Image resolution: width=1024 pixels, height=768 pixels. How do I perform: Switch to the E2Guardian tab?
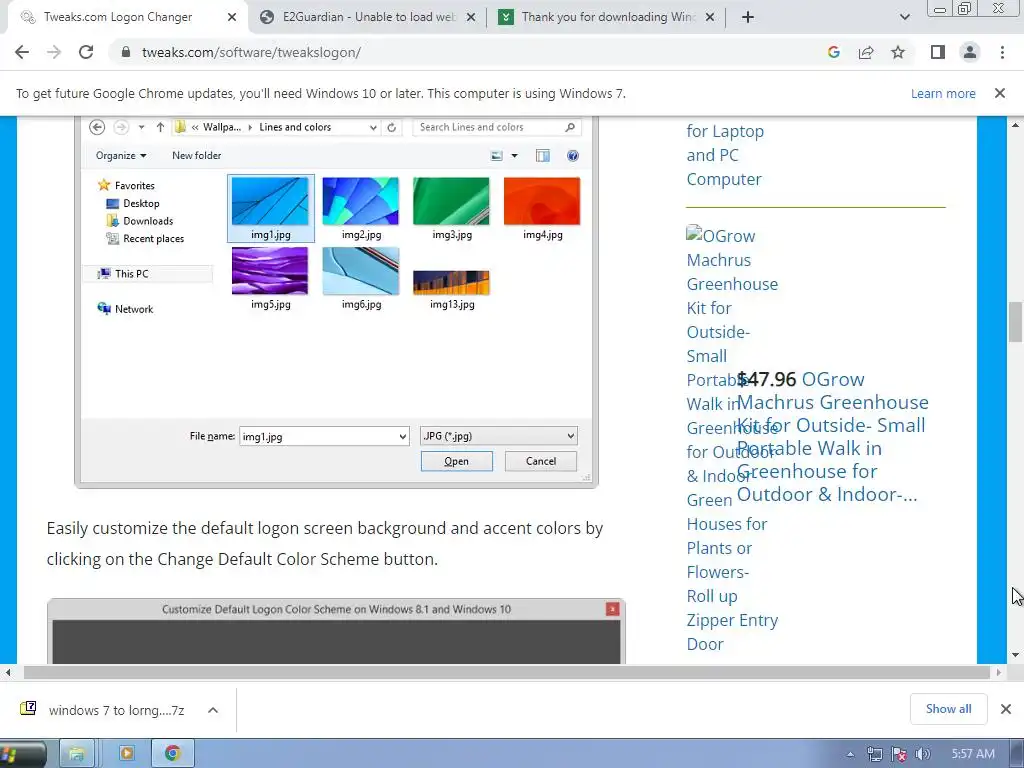pyautogui.click(x=368, y=17)
